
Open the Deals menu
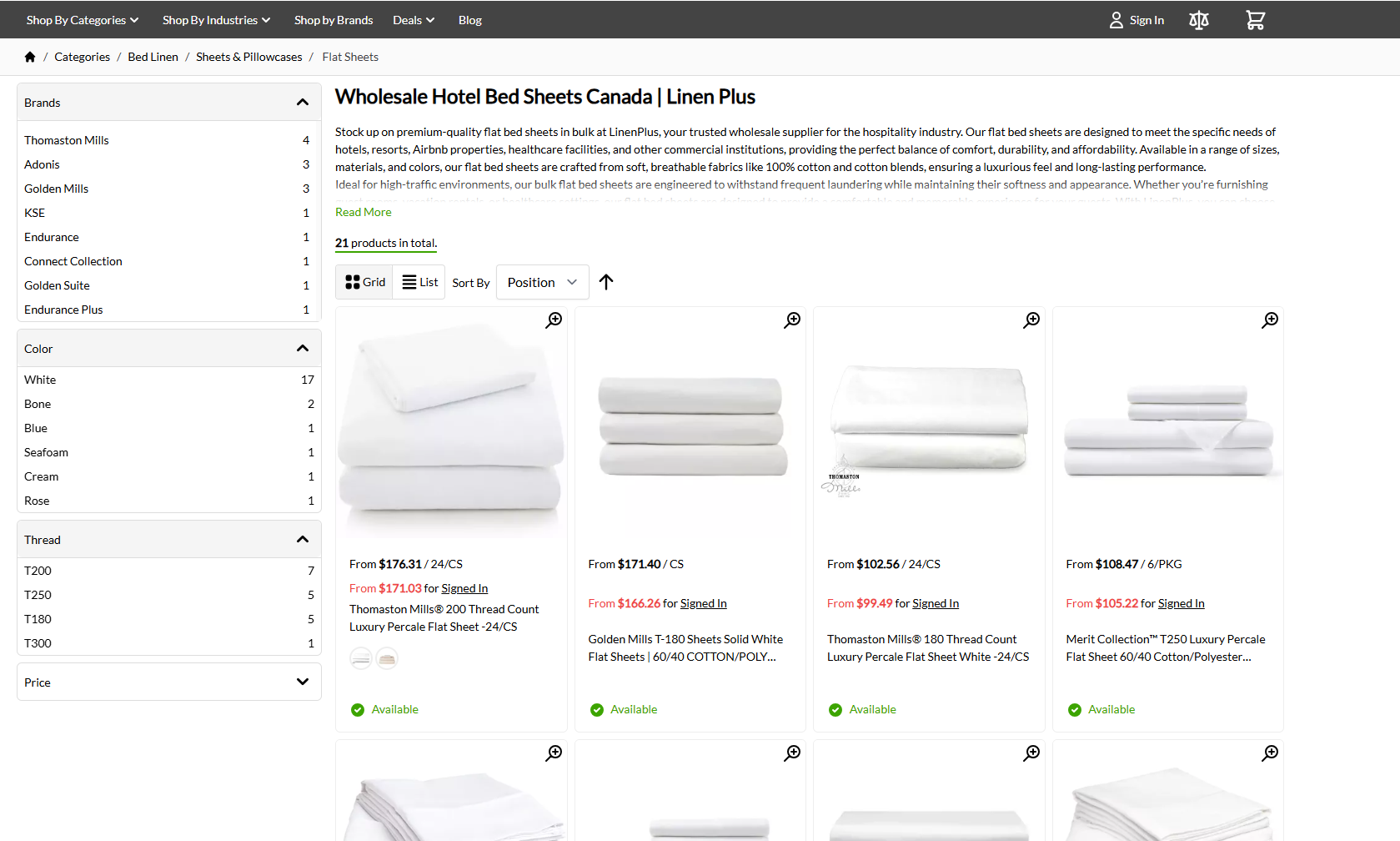(414, 20)
